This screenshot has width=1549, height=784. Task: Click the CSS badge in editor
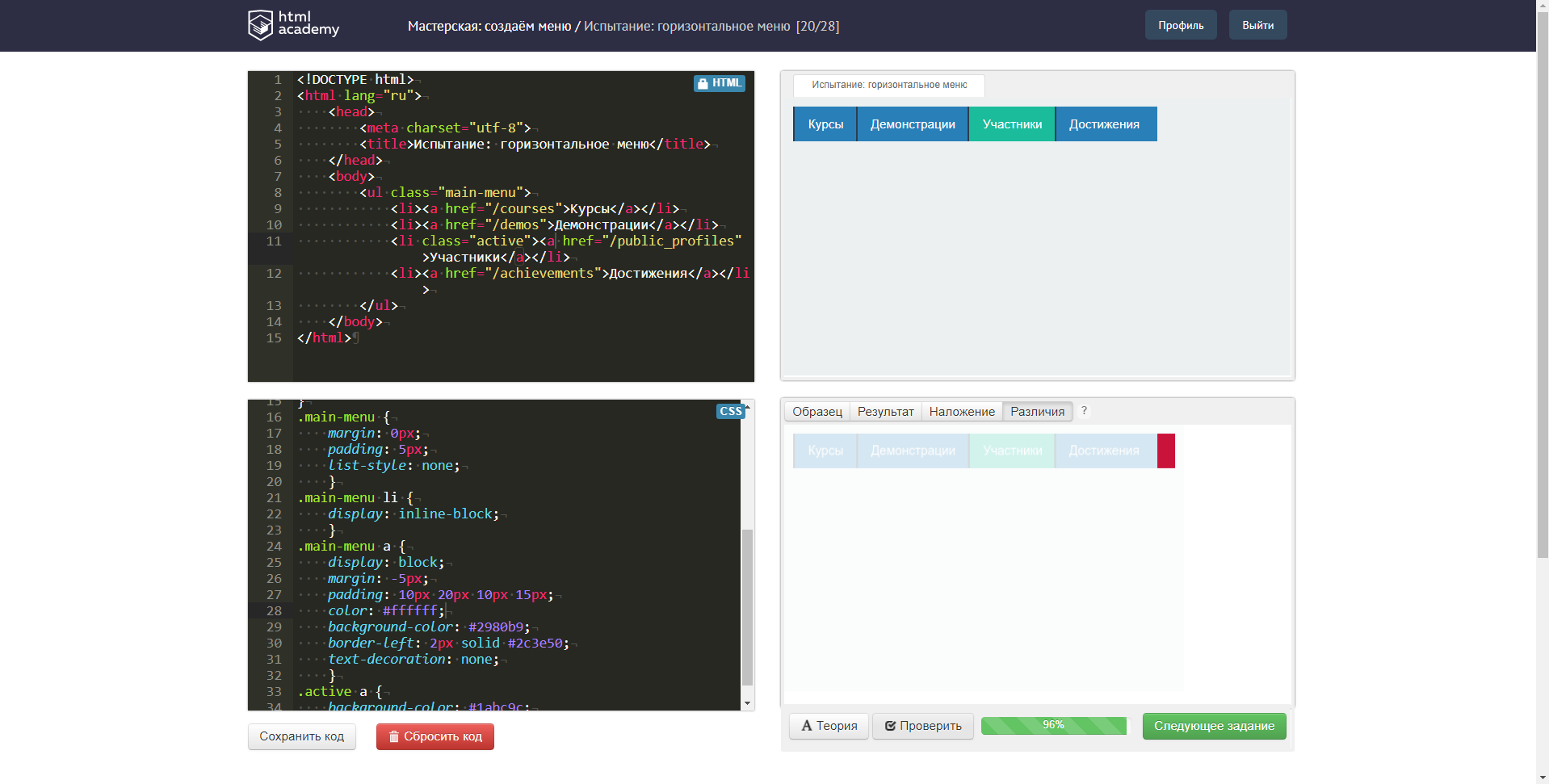(730, 411)
